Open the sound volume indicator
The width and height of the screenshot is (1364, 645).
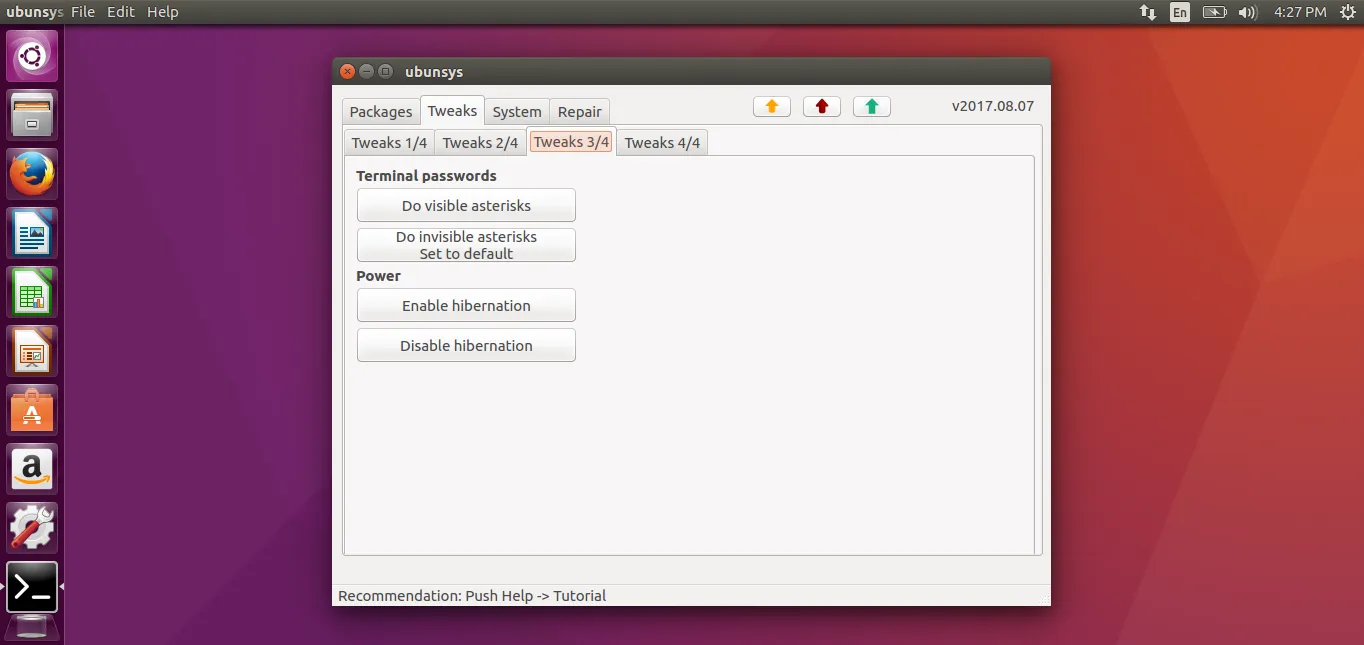pyautogui.click(x=1247, y=12)
